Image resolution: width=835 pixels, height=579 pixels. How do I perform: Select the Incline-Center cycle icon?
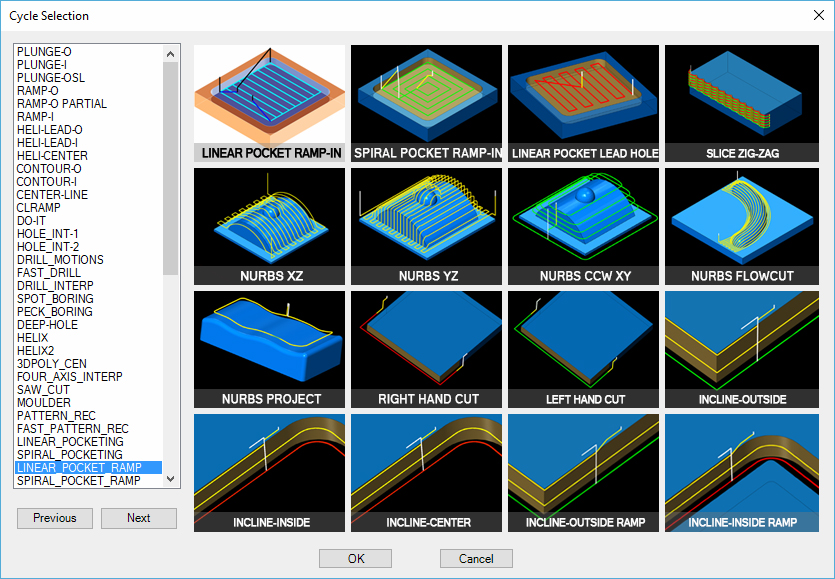click(427, 472)
